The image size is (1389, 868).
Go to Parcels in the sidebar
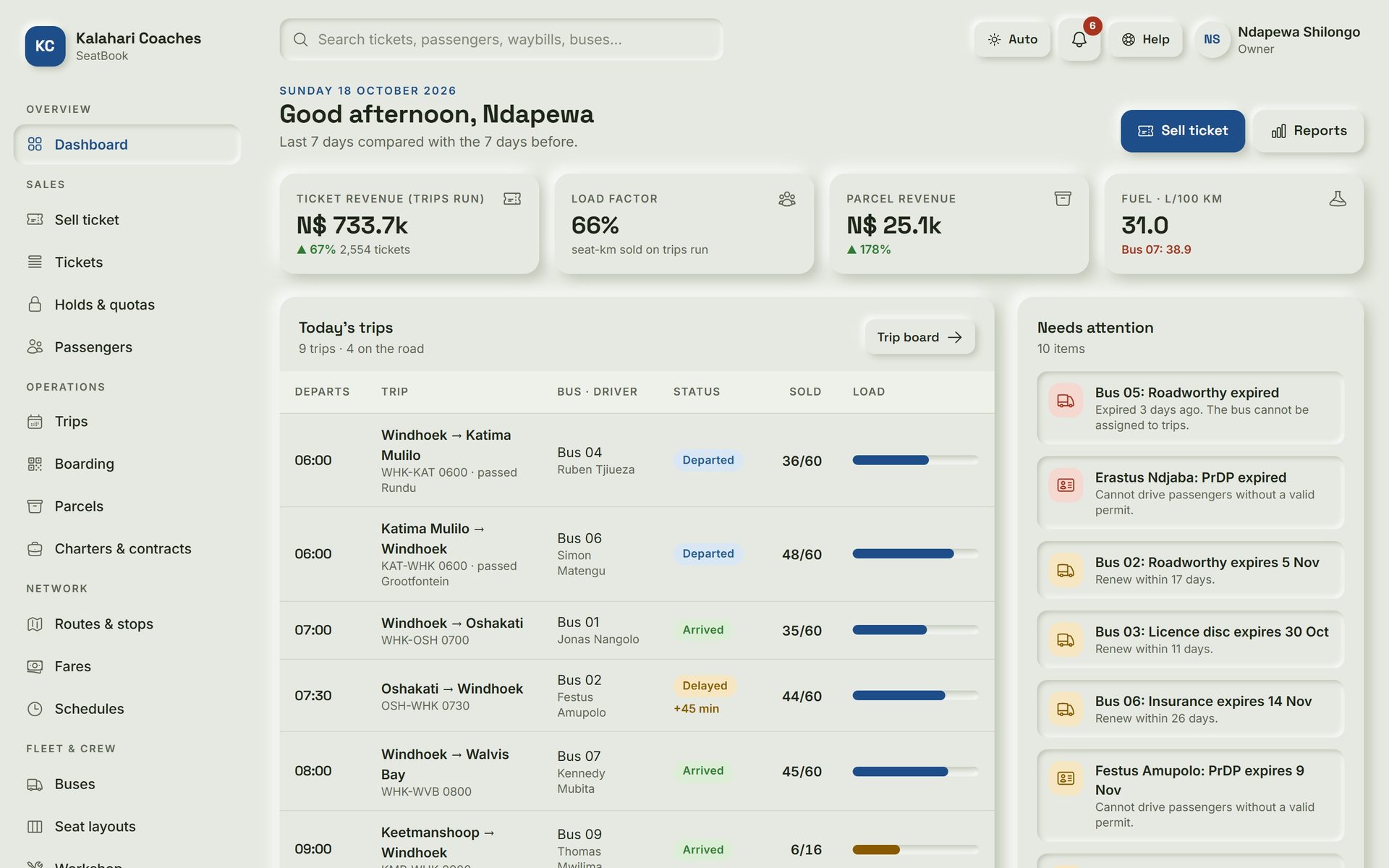(x=127, y=506)
